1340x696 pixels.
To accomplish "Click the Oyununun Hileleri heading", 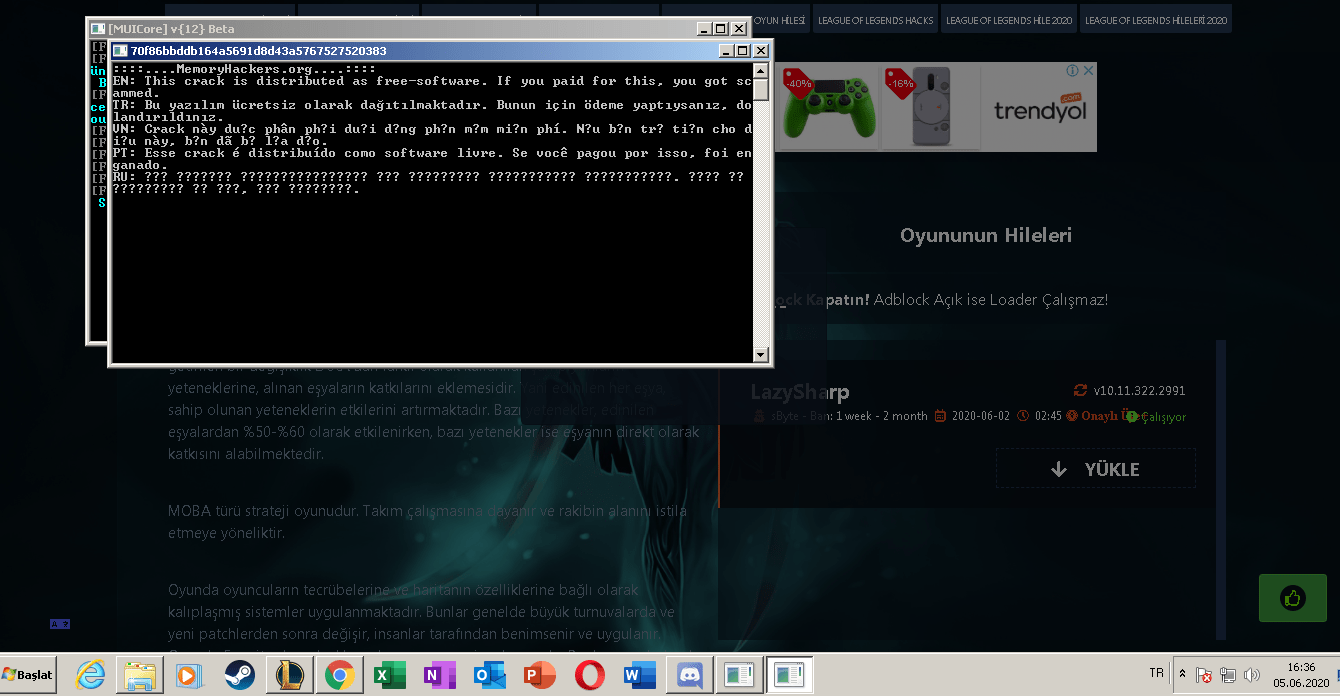I will click(x=985, y=236).
